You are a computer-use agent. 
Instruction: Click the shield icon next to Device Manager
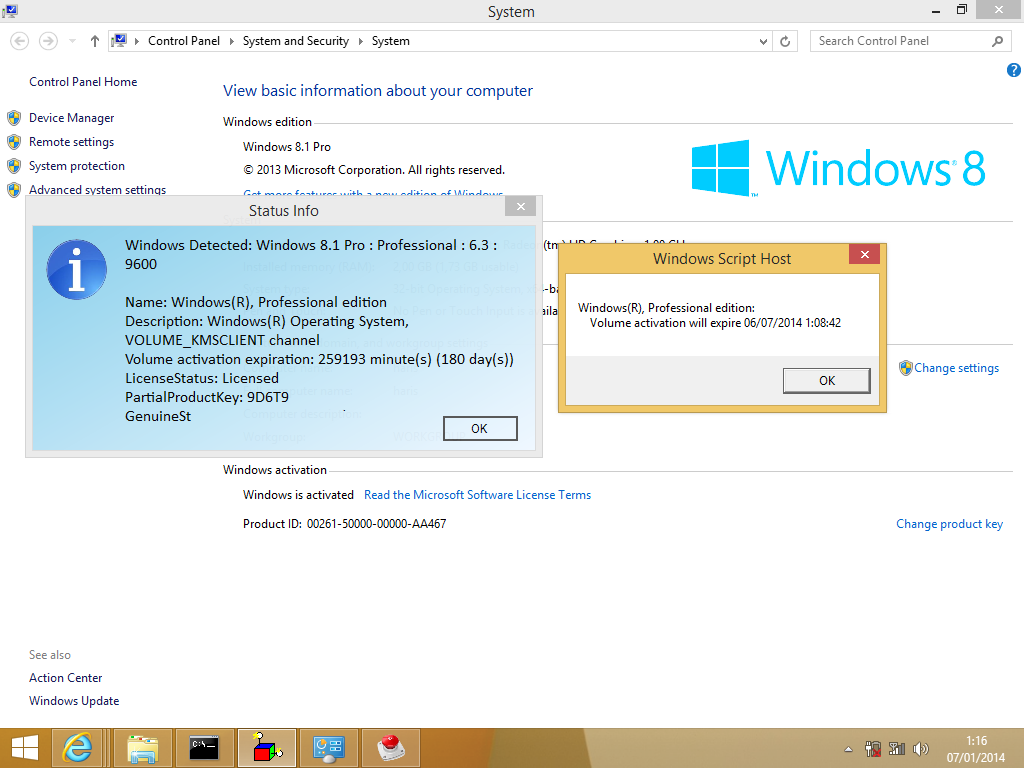[x=14, y=117]
